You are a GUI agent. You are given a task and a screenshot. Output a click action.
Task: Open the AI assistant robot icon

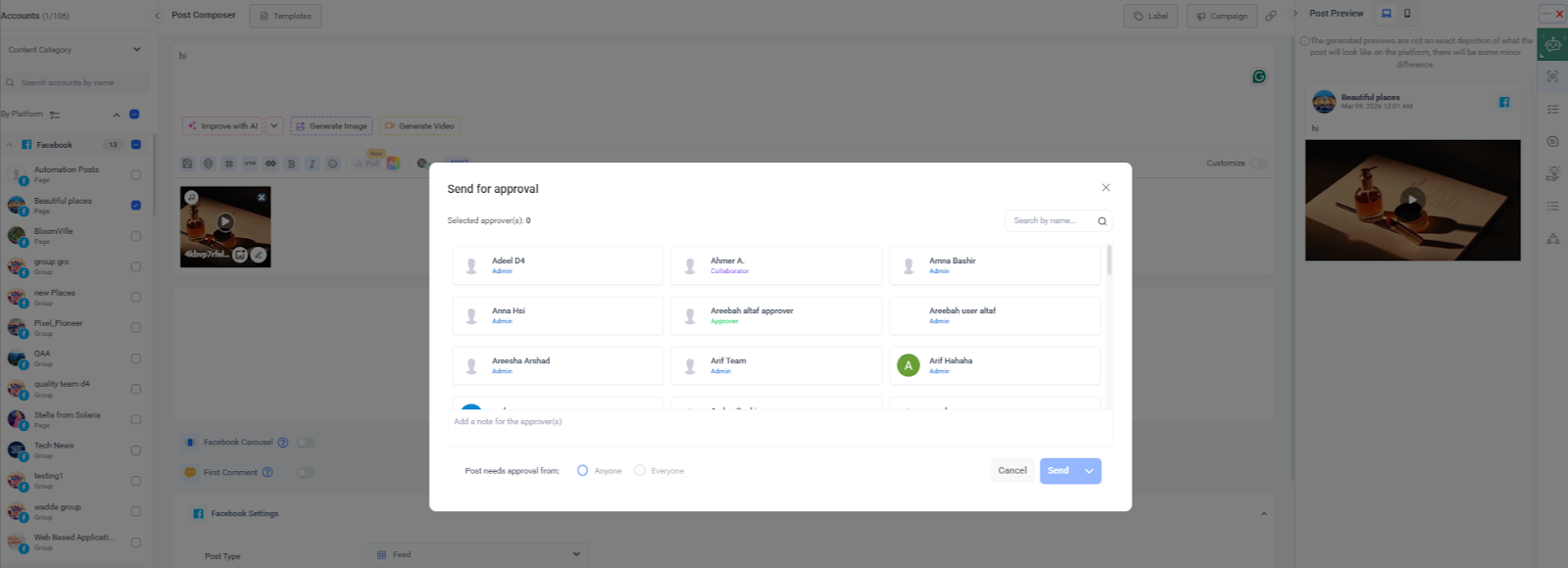click(x=1553, y=45)
